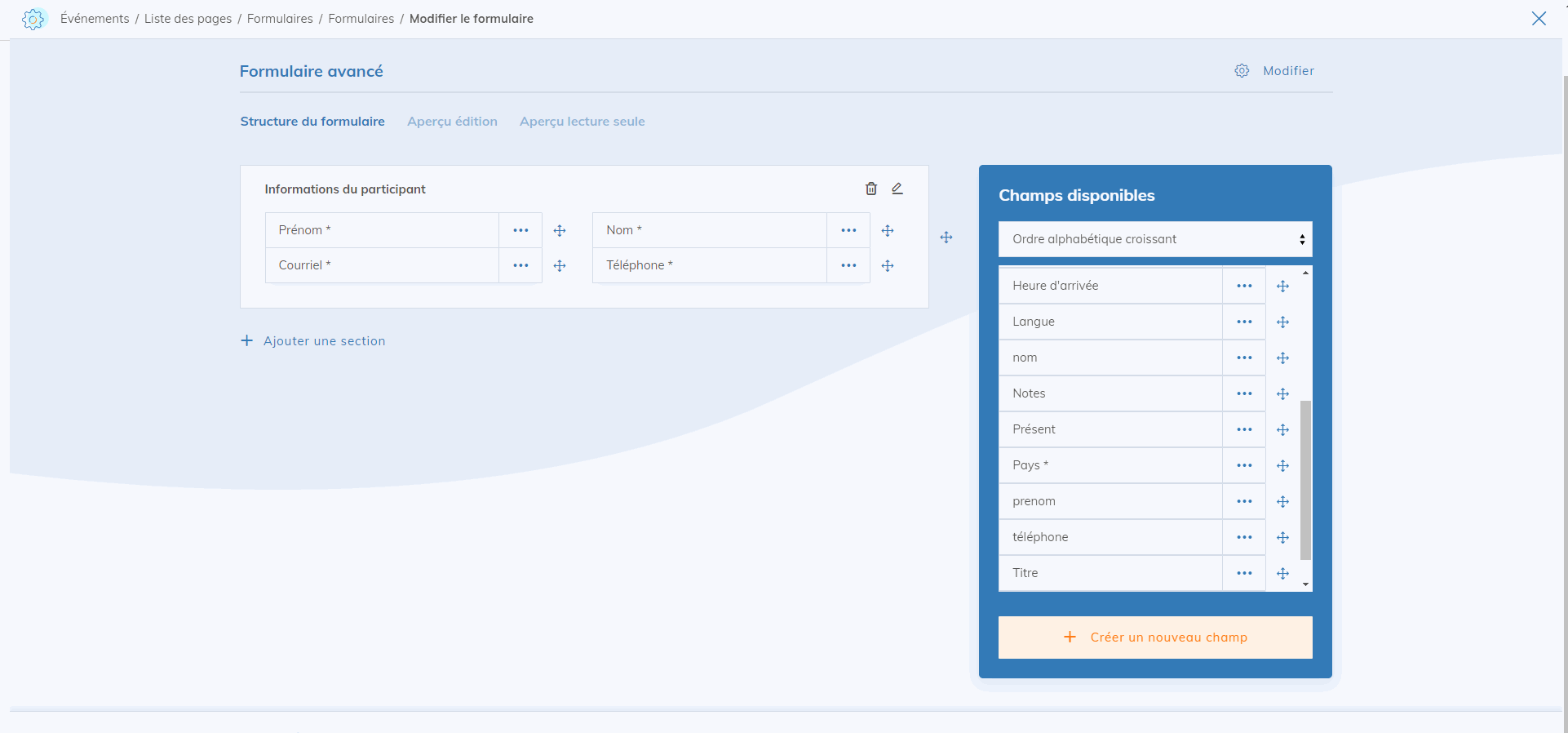Image resolution: width=1568 pixels, height=733 pixels.
Task: Expand the three-dot options for Pays field
Action: 1243,465
